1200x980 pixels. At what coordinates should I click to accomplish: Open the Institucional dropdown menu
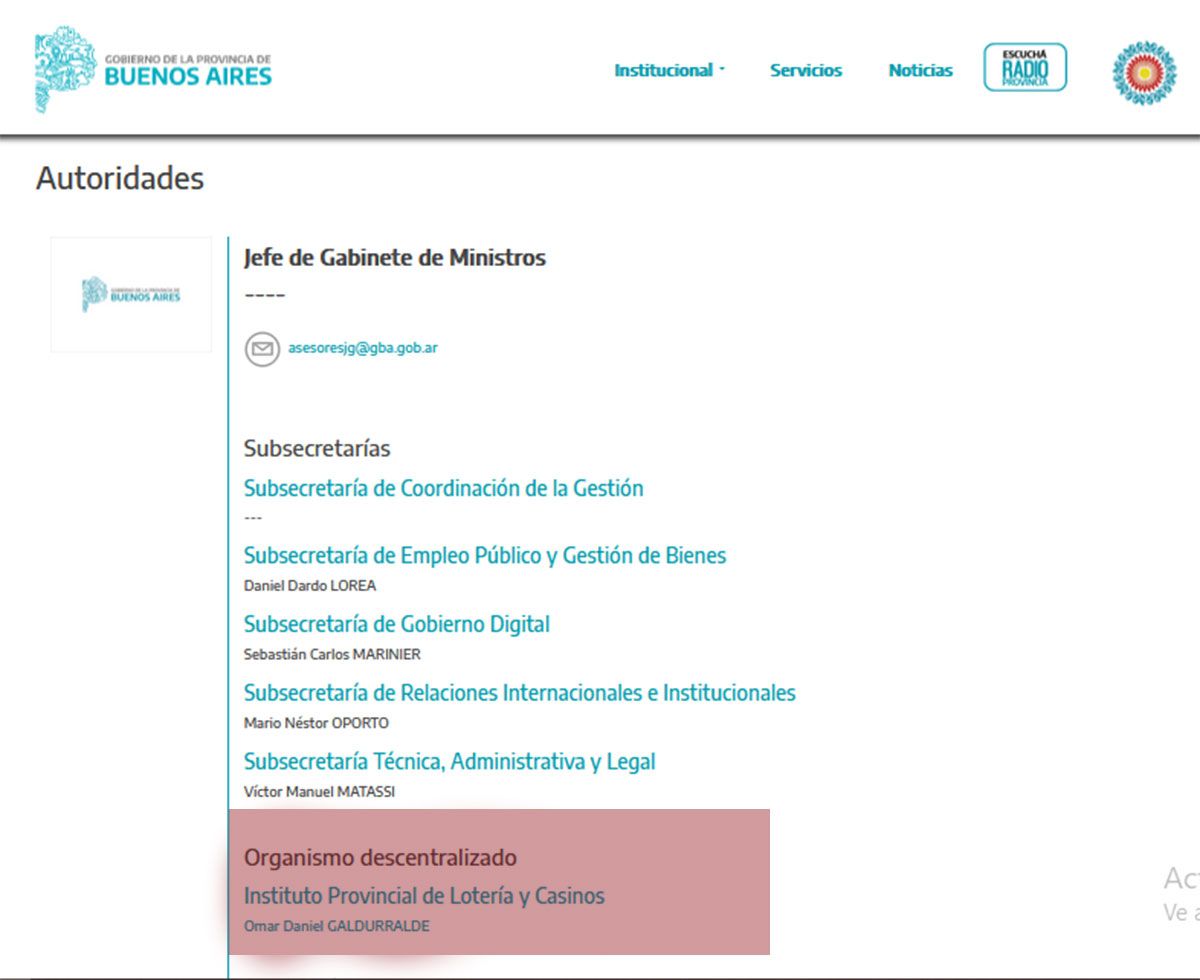[x=668, y=70]
